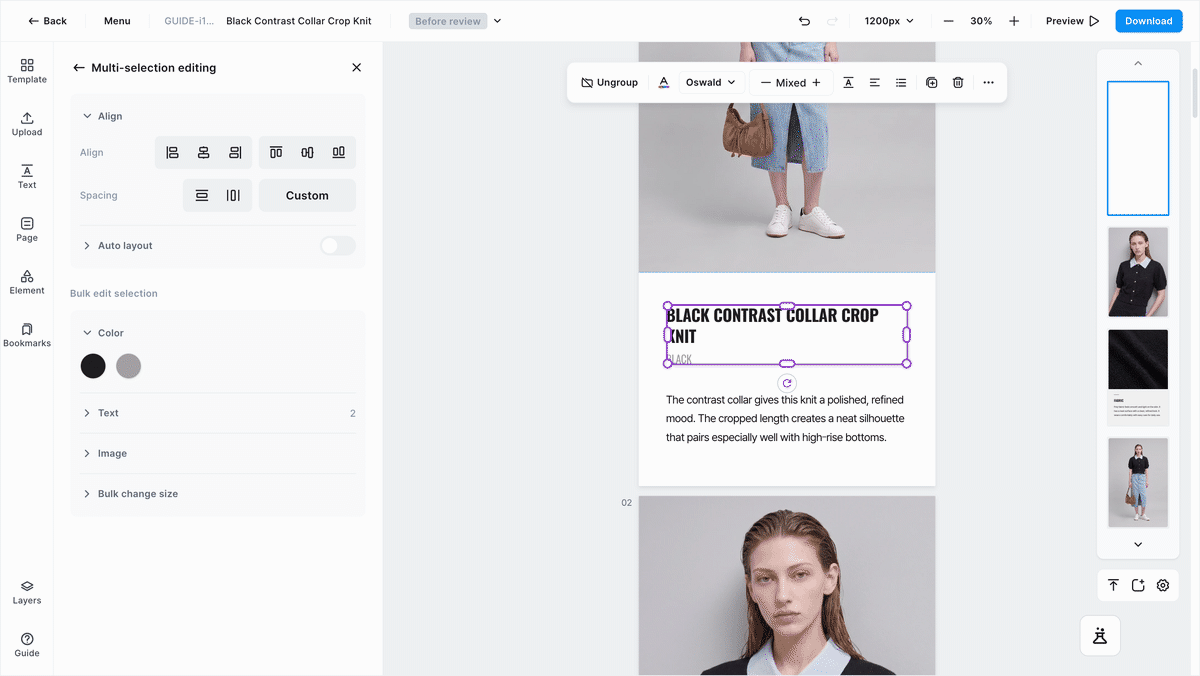Open the Oswald font dropdown
1200x676 pixels.
click(x=711, y=83)
